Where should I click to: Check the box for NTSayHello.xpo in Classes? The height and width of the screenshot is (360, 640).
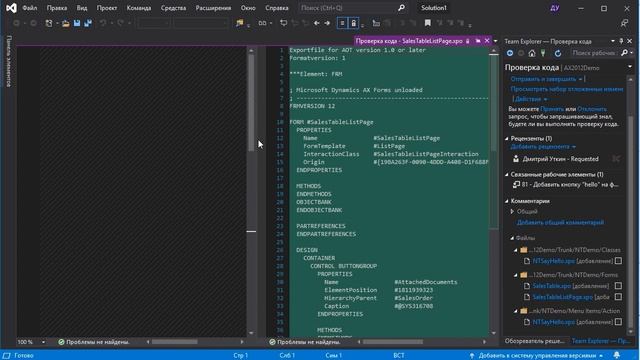[x=618, y=260]
